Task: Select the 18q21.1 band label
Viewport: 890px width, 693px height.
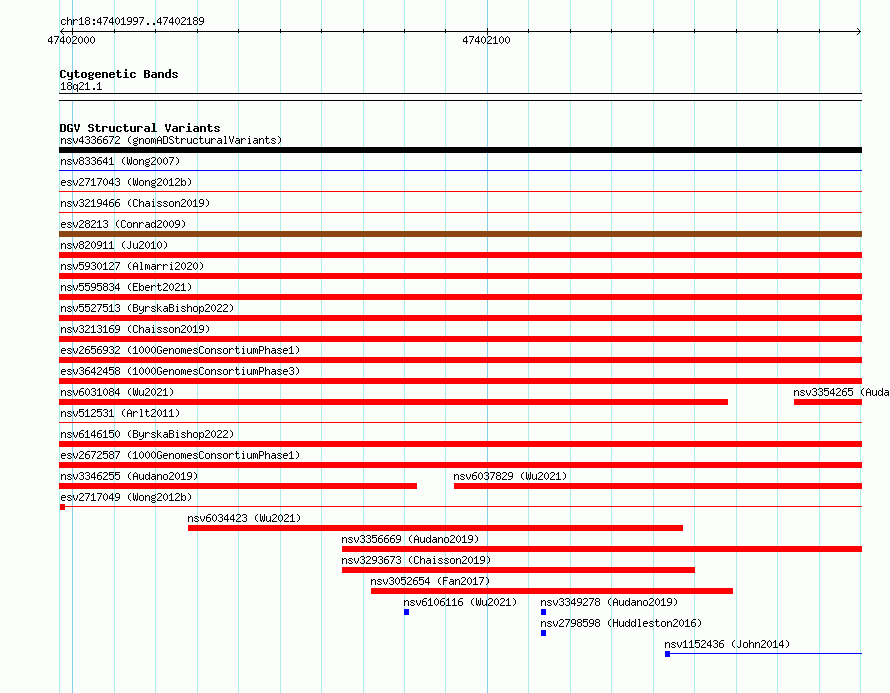Action: click(81, 86)
